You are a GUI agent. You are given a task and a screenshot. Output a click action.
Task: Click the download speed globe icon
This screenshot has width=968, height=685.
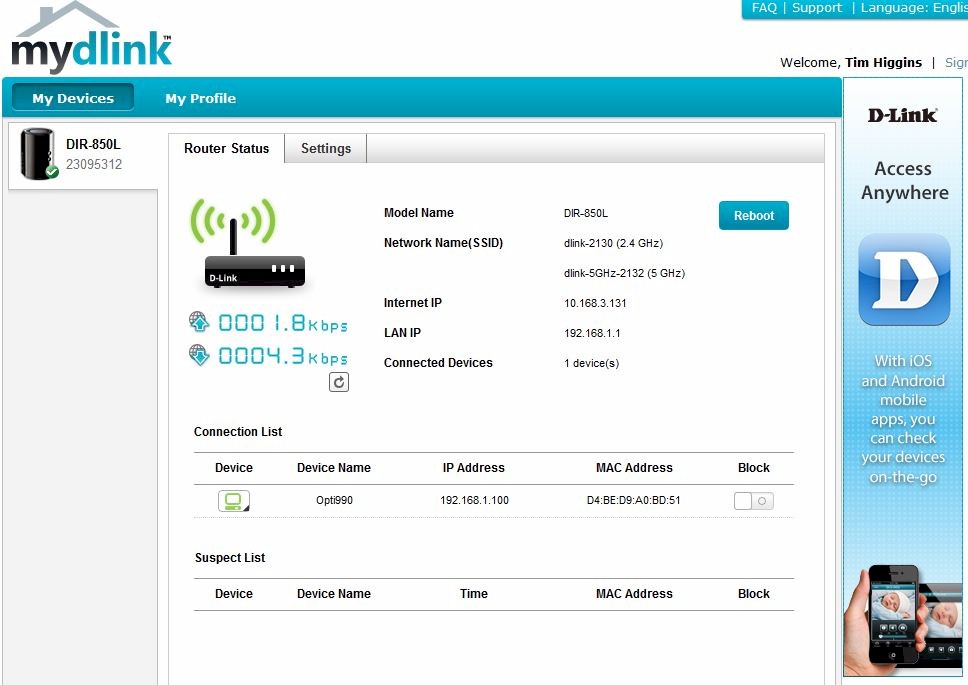coord(199,355)
